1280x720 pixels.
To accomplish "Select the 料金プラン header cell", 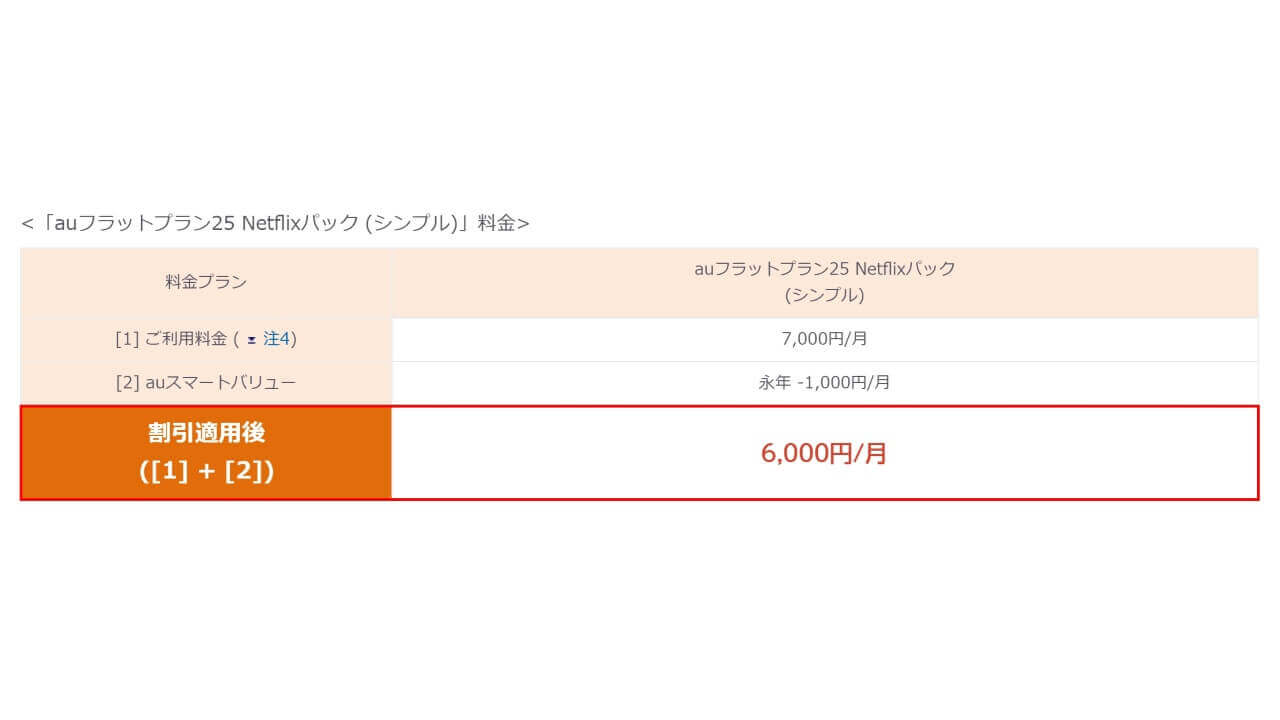I will pyautogui.click(x=206, y=282).
